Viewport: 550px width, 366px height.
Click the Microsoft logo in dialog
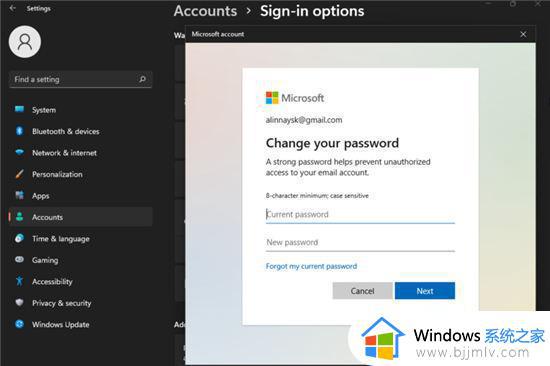point(272,98)
